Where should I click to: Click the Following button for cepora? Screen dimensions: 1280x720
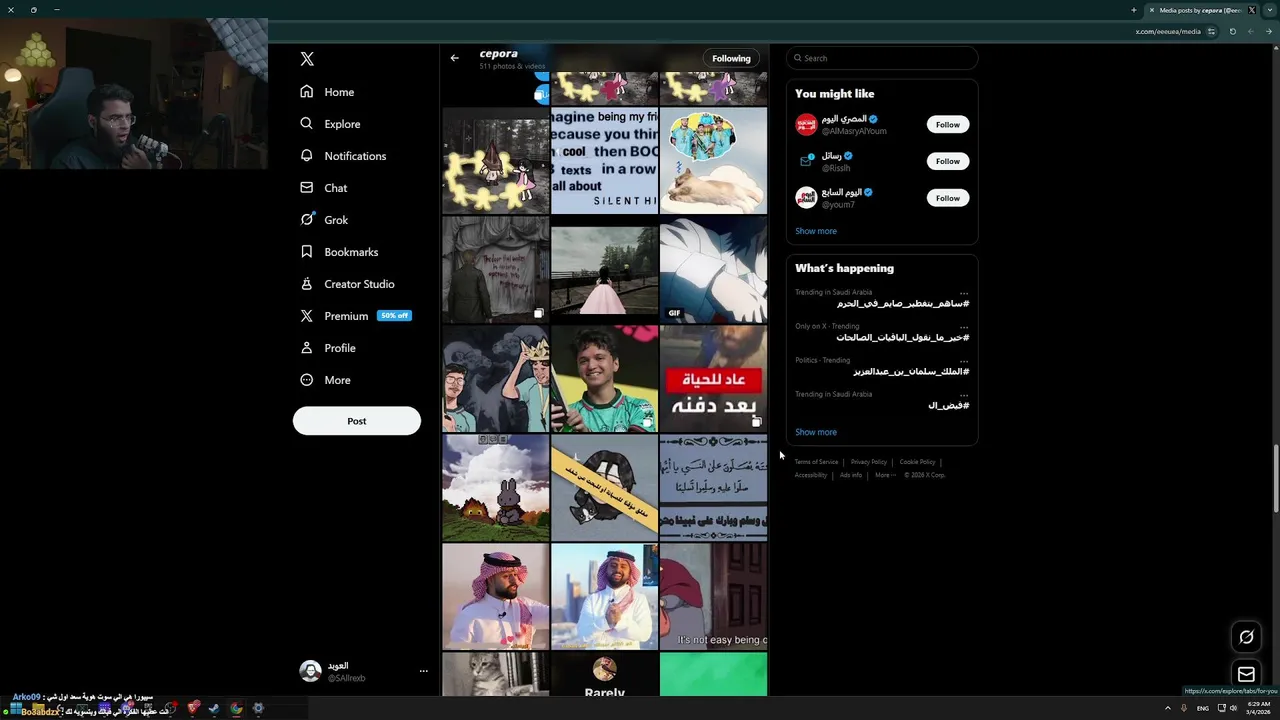pos(731,58)
